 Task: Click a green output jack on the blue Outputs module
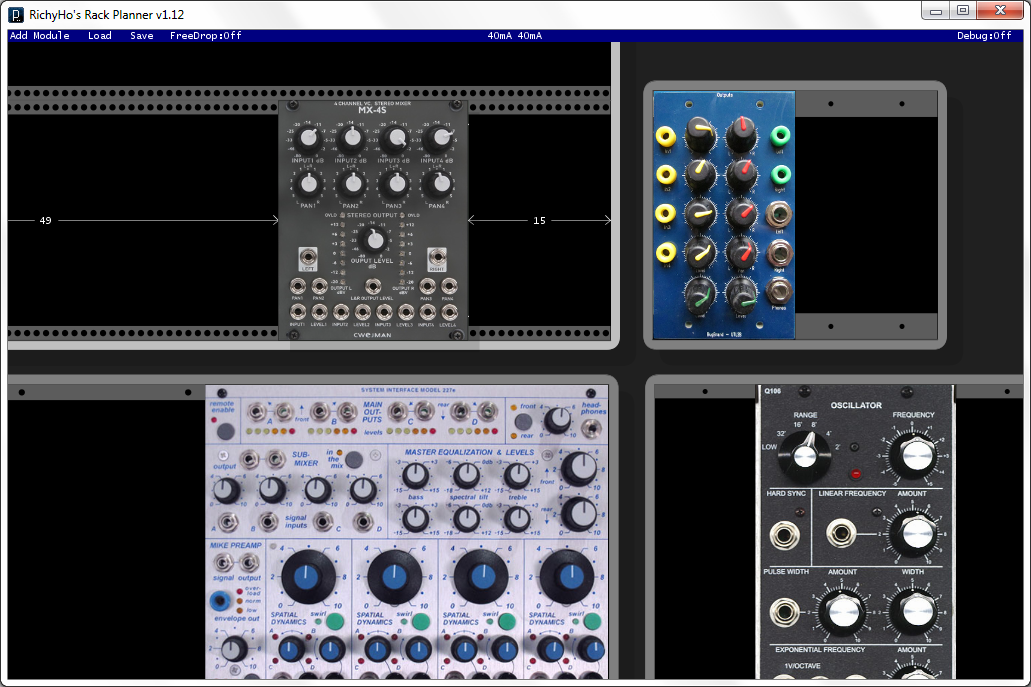pos(781,136)
